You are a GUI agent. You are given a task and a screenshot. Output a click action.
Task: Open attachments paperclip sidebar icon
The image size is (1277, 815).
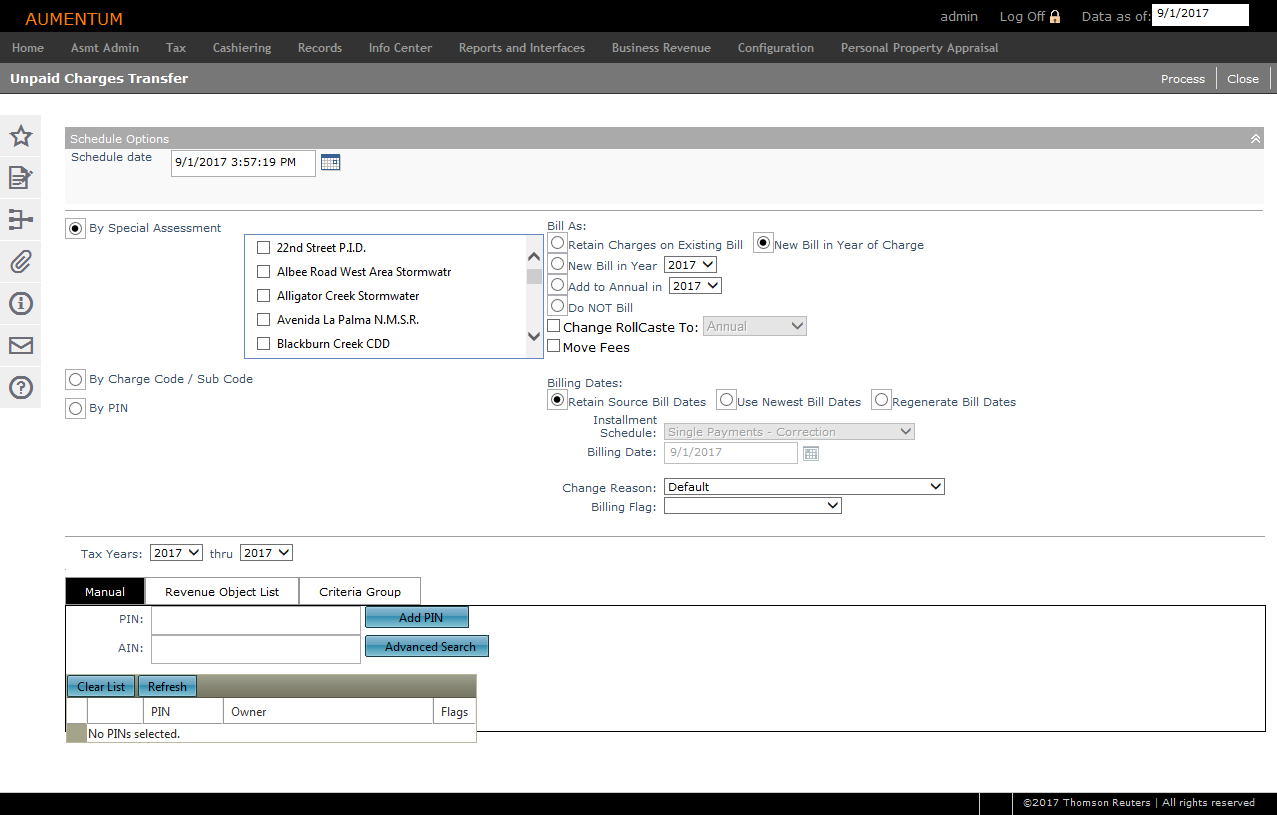click(x=21, y=262)
